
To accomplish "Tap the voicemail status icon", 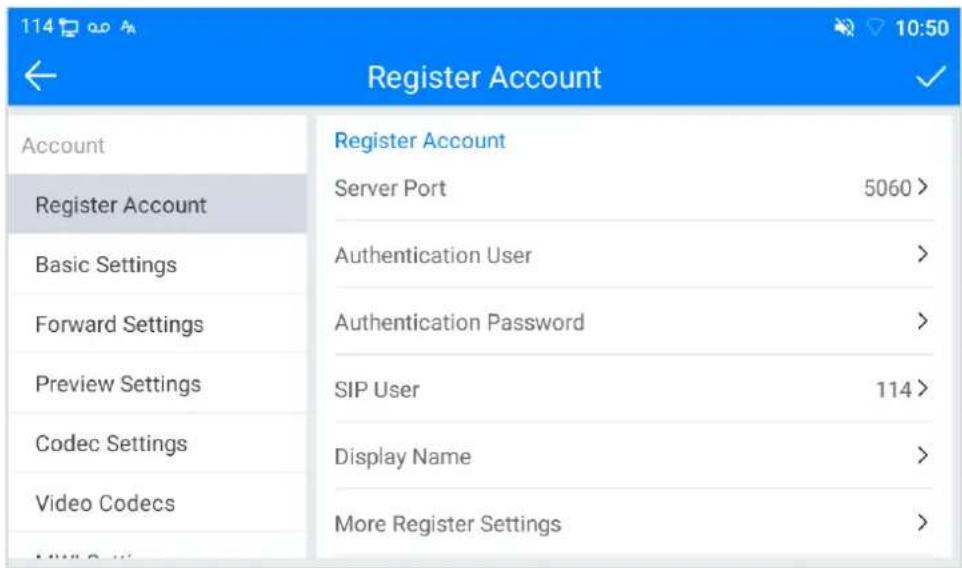I will pyautogui.click(x=99, y=27).
